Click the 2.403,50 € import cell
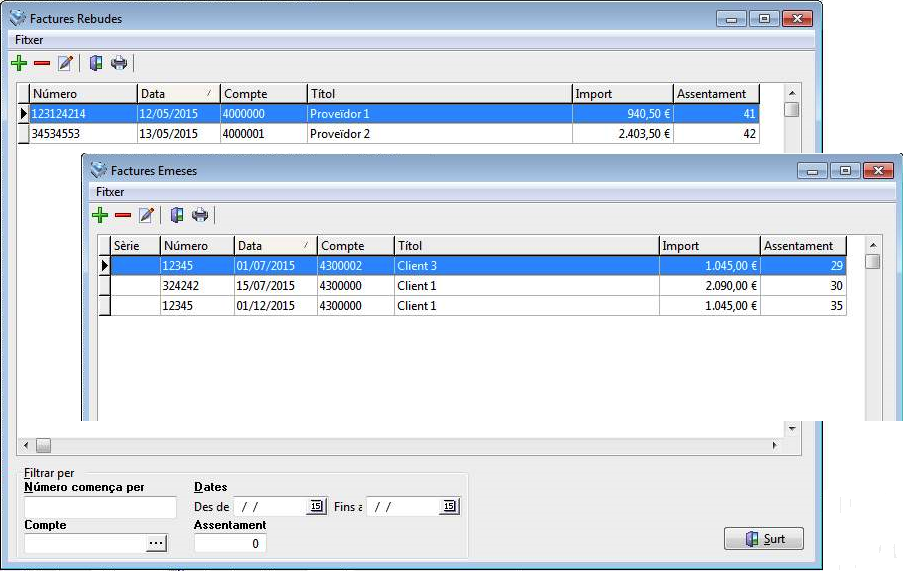This screenshot has width=904, height=571. pyautogui.click(x=623, y=134)
